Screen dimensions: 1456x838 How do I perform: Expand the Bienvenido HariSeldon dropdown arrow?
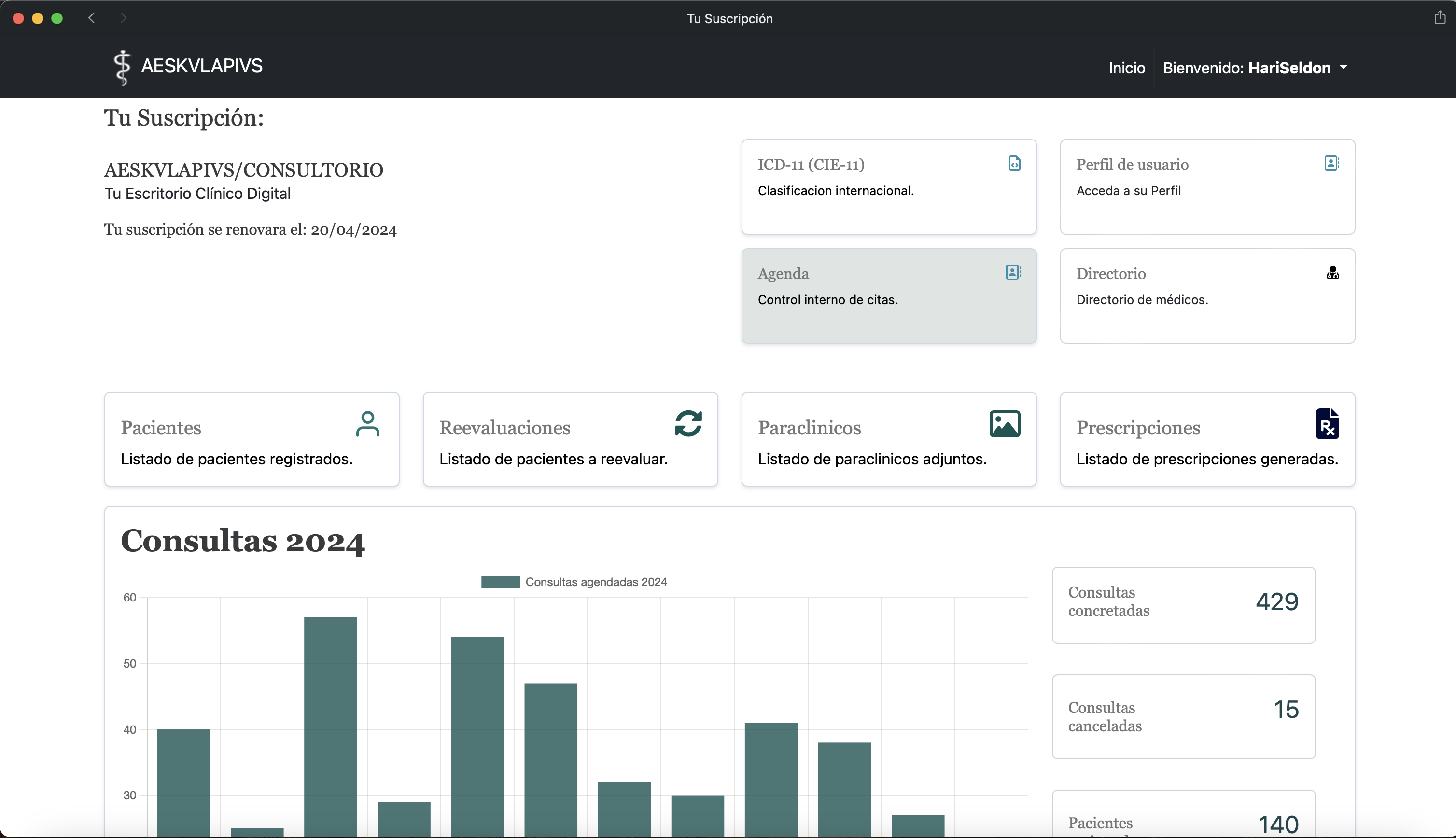coord(1344,68)
